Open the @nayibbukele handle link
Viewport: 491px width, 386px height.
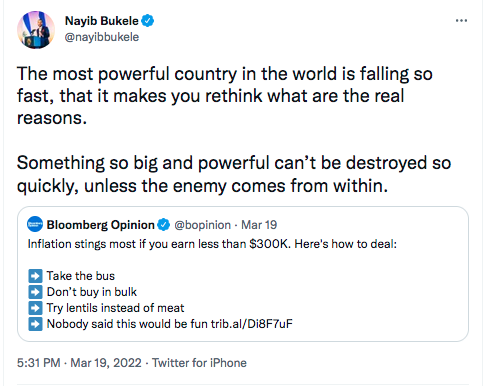pyautogui.click(x=102, y=37)
